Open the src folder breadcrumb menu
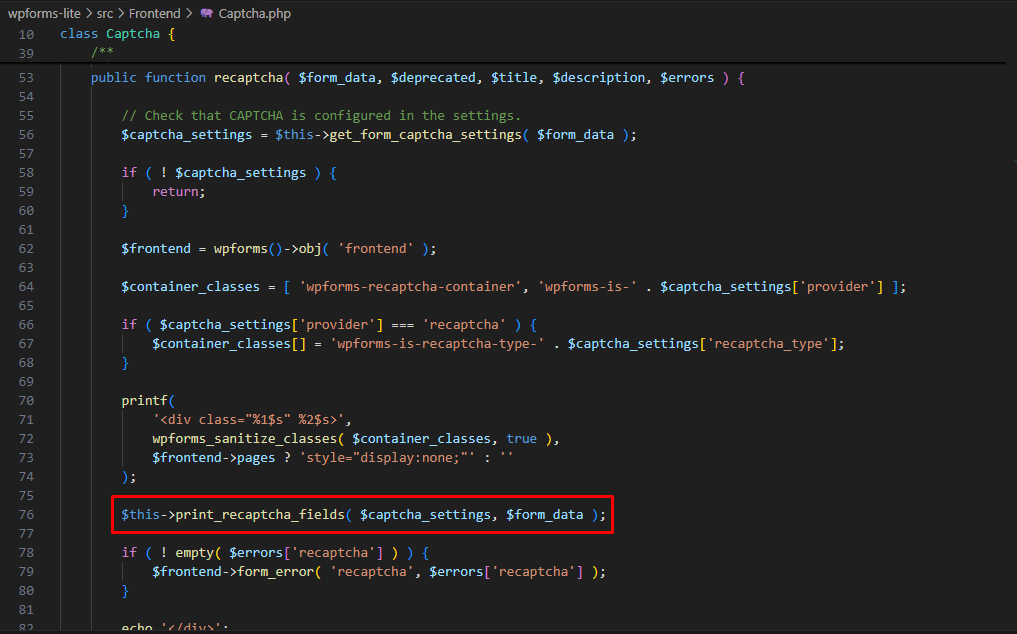 coord(104,13)
